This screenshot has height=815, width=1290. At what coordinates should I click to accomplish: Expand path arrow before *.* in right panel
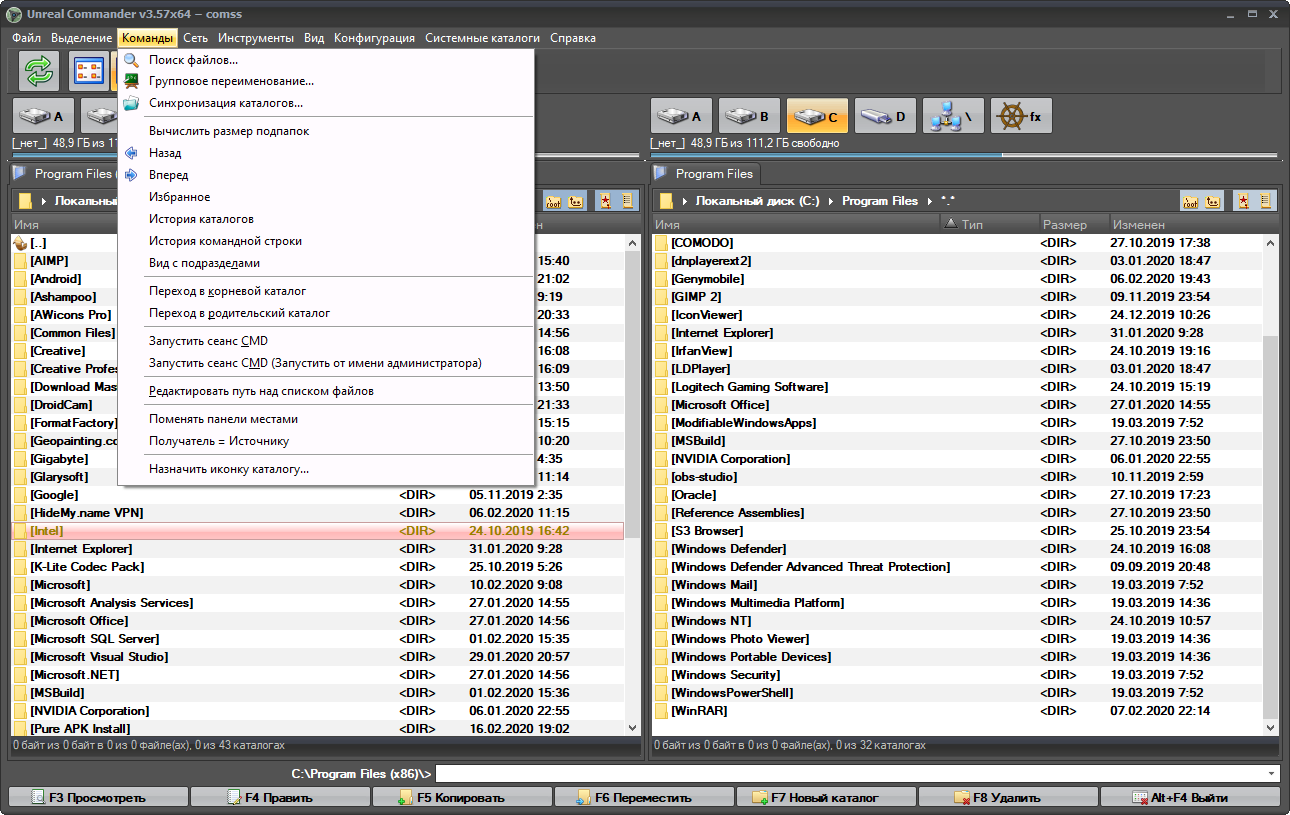click(930, 201)
